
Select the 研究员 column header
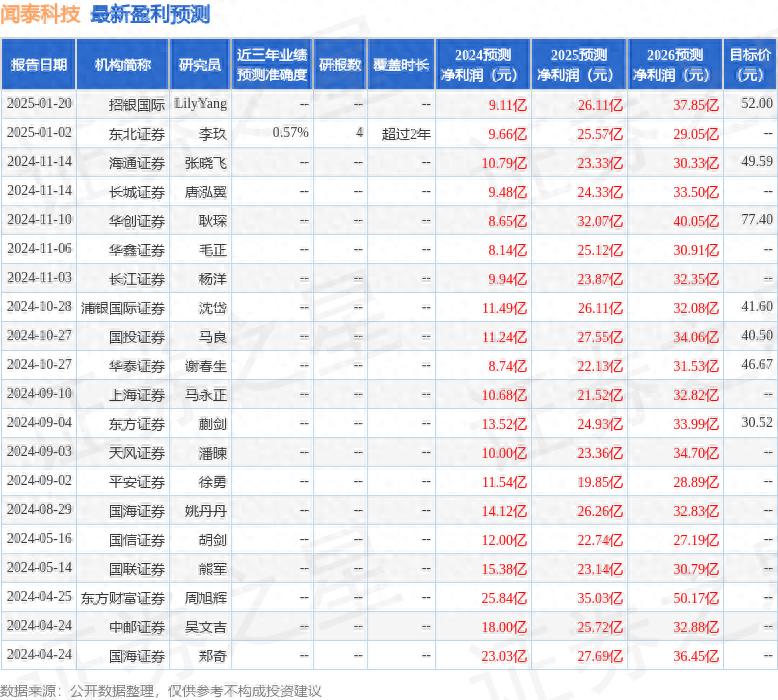199,64
